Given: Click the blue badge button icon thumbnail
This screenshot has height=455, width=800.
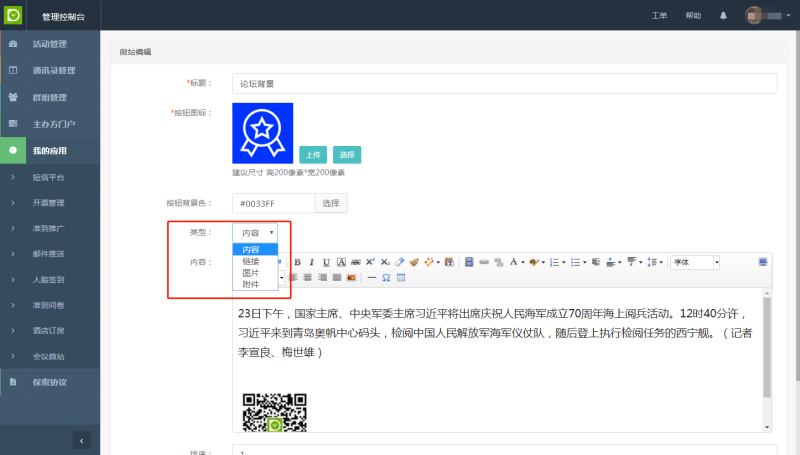Looking at the screenshot, I should click(x=262, y=133).
